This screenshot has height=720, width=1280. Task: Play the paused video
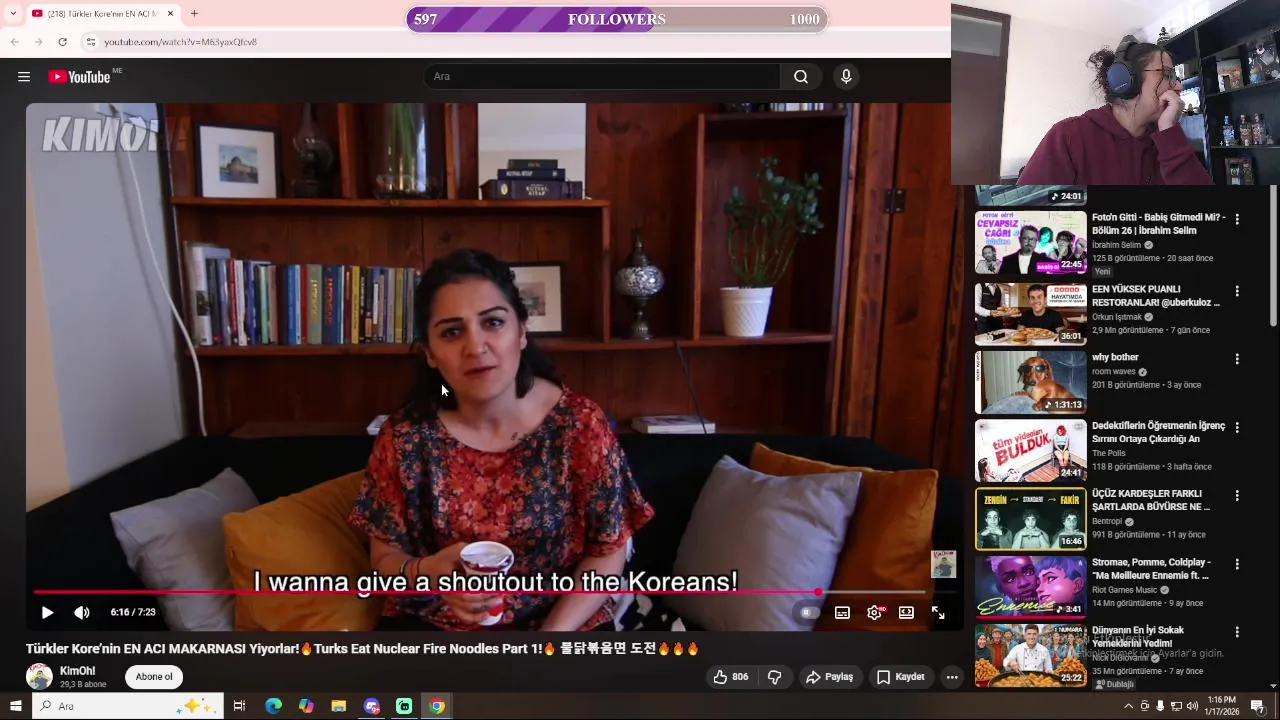pos(47,612)
